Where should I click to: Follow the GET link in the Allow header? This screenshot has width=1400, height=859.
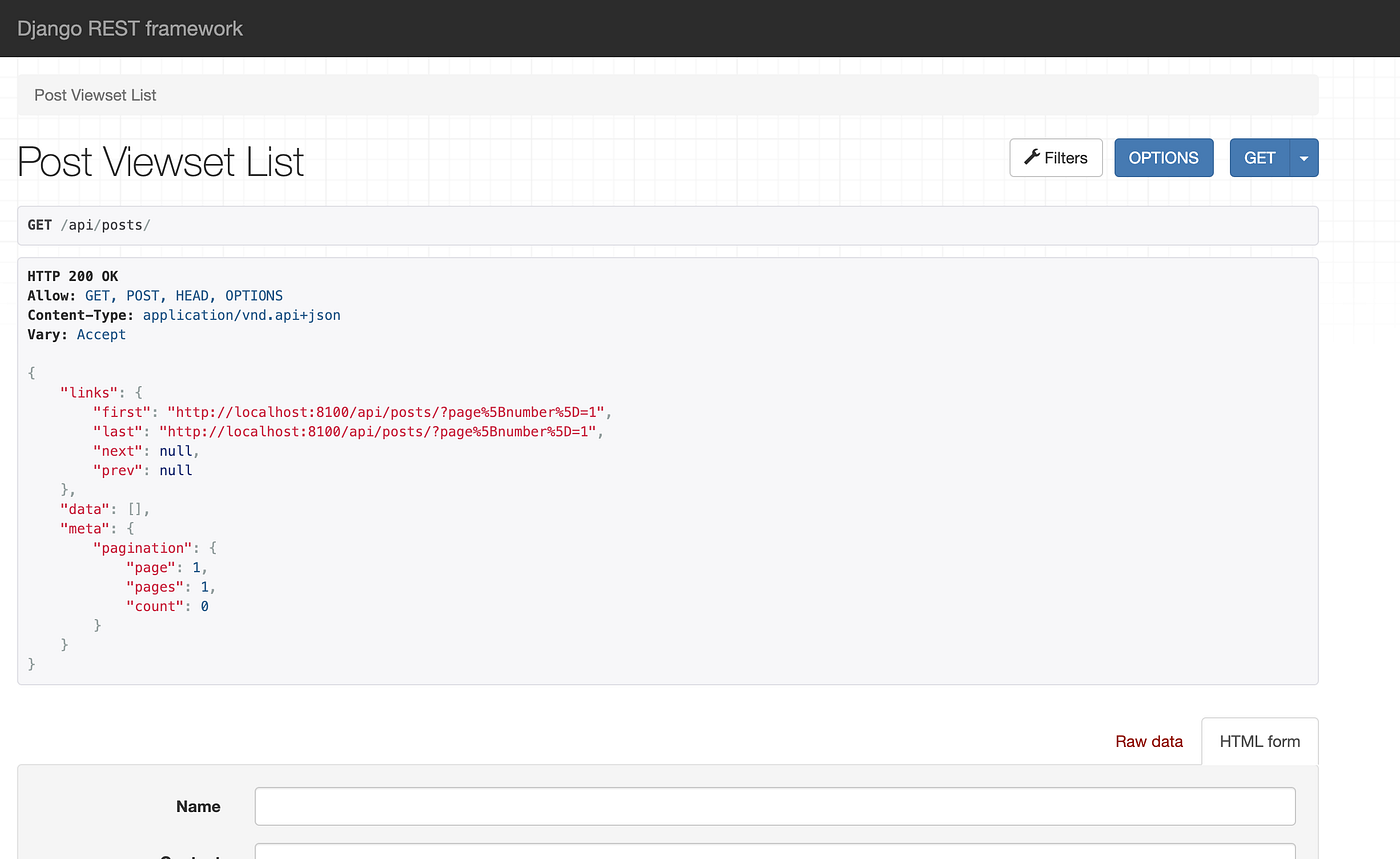(x=97, y=295)
